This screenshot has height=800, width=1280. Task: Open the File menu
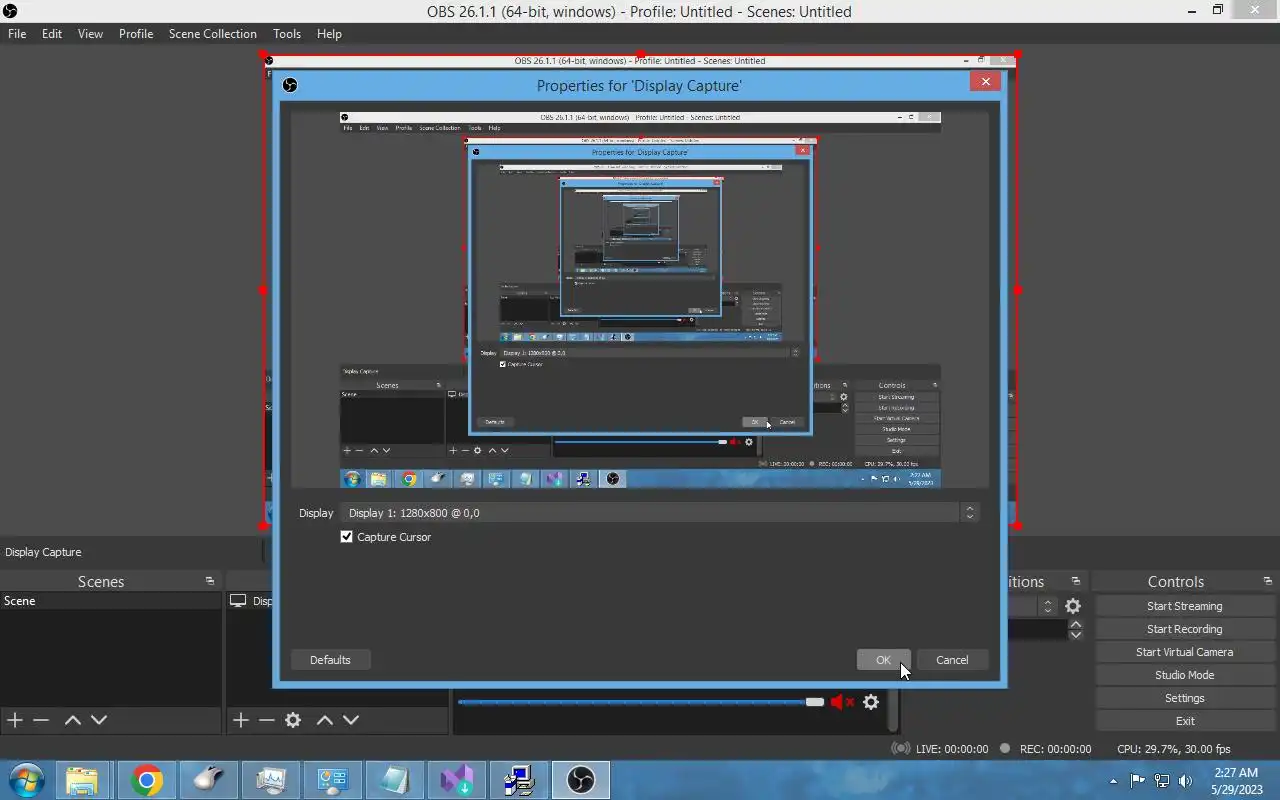17,33
